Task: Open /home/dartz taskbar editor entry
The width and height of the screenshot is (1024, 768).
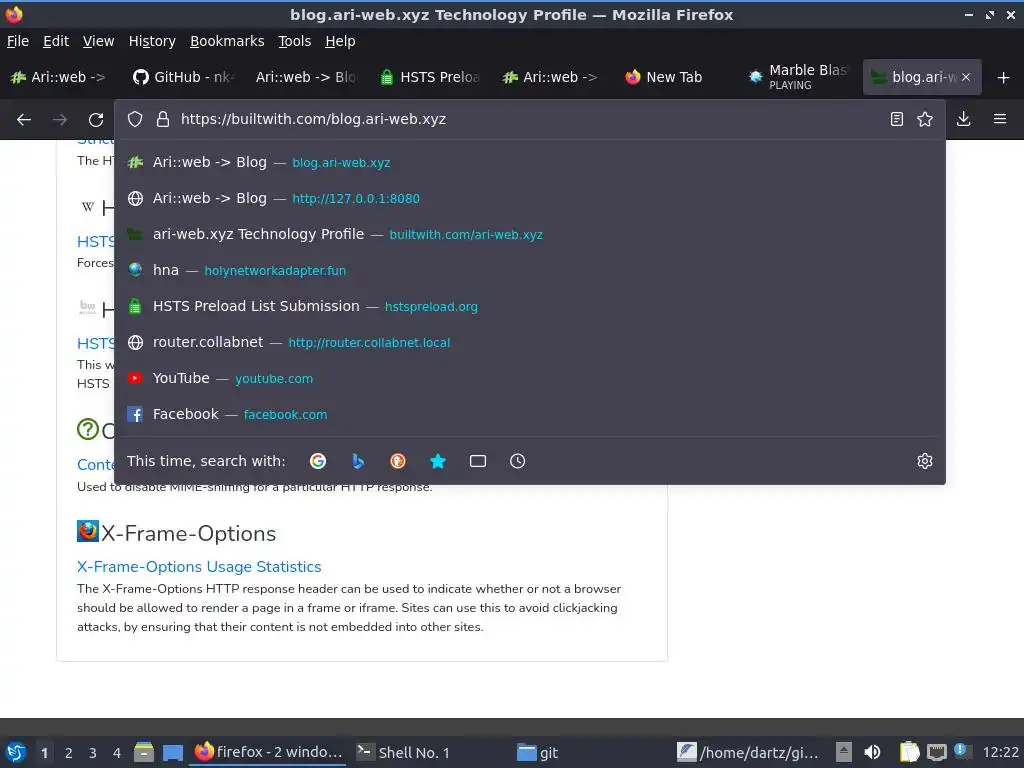Action: pyautogui.click(x=750, y=752)
